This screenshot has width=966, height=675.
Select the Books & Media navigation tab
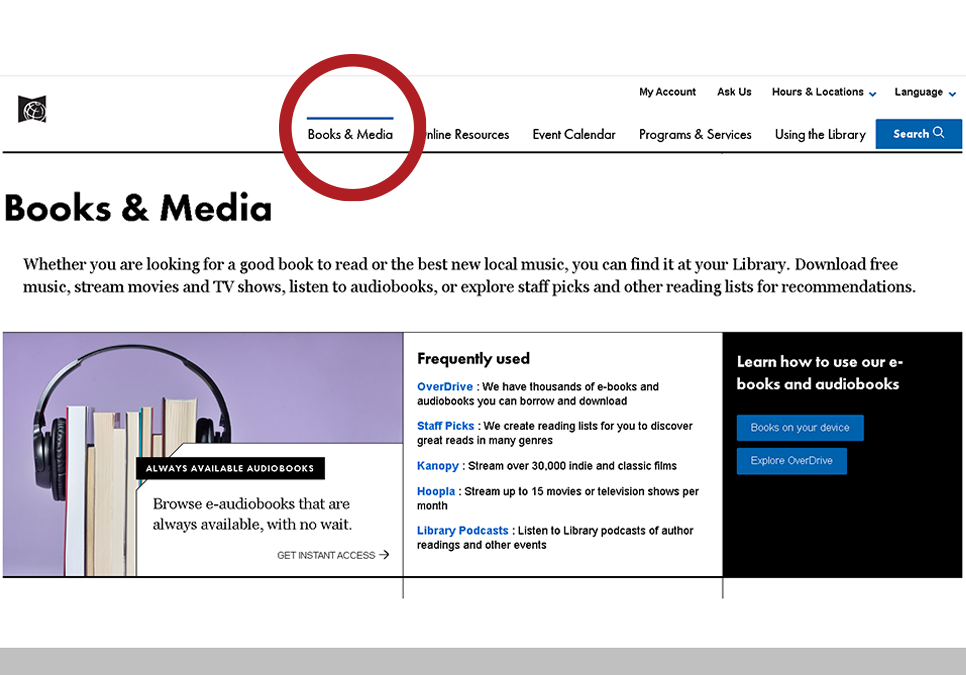pos(349,134)
